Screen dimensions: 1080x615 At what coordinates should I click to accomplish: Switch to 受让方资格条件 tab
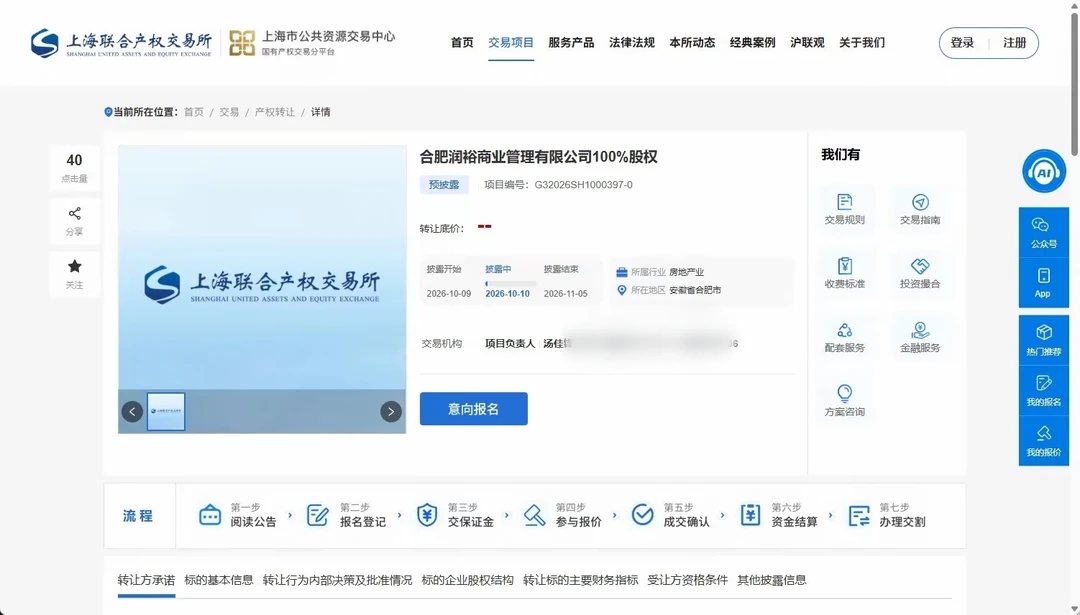coord(687,580)
